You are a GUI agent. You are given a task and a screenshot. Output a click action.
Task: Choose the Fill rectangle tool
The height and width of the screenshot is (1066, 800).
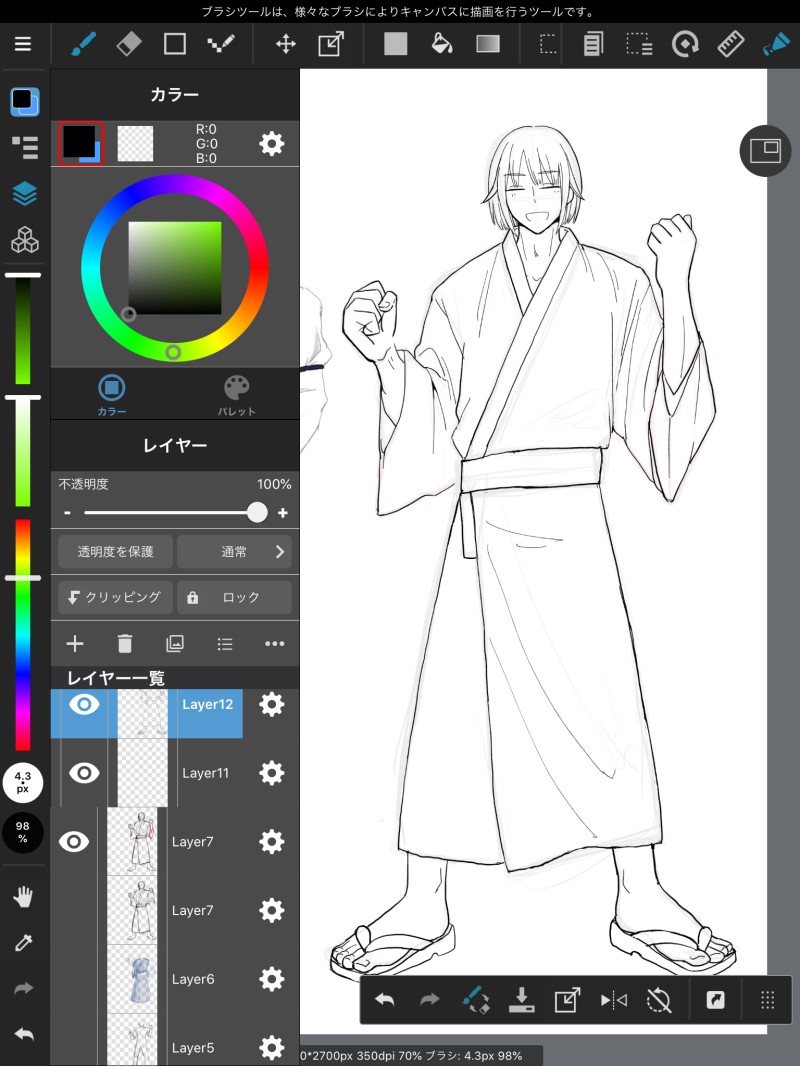pyautogui.click(x=396, y=44)
